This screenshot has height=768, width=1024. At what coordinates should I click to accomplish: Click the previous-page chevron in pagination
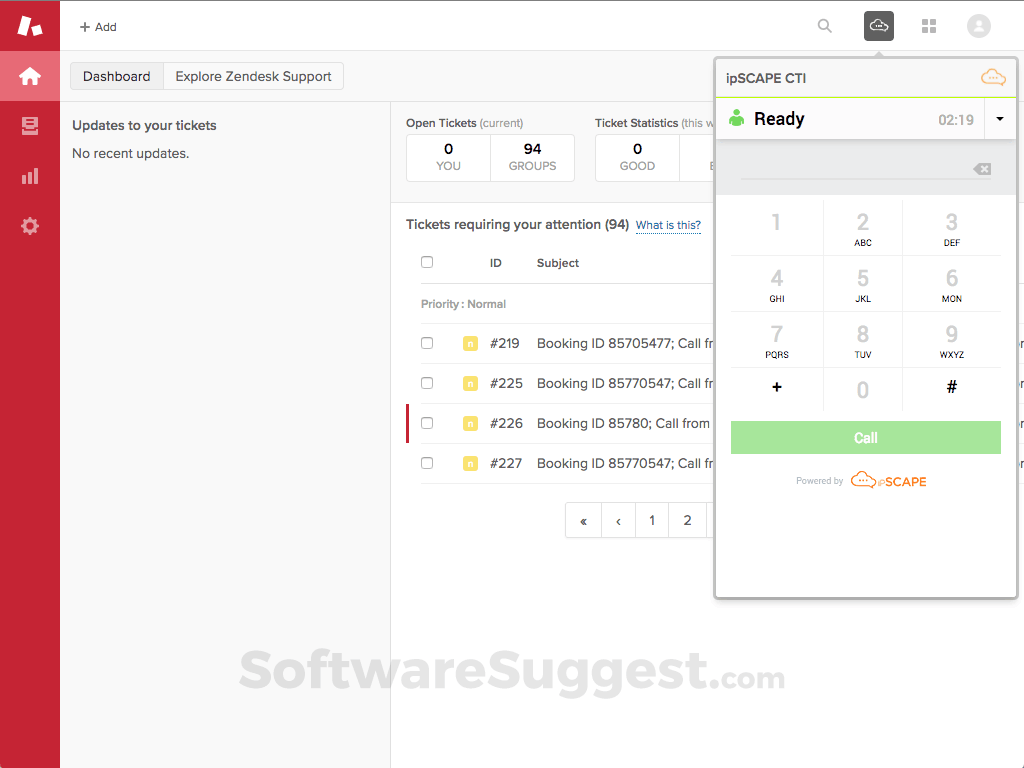[x=617, y=520]
